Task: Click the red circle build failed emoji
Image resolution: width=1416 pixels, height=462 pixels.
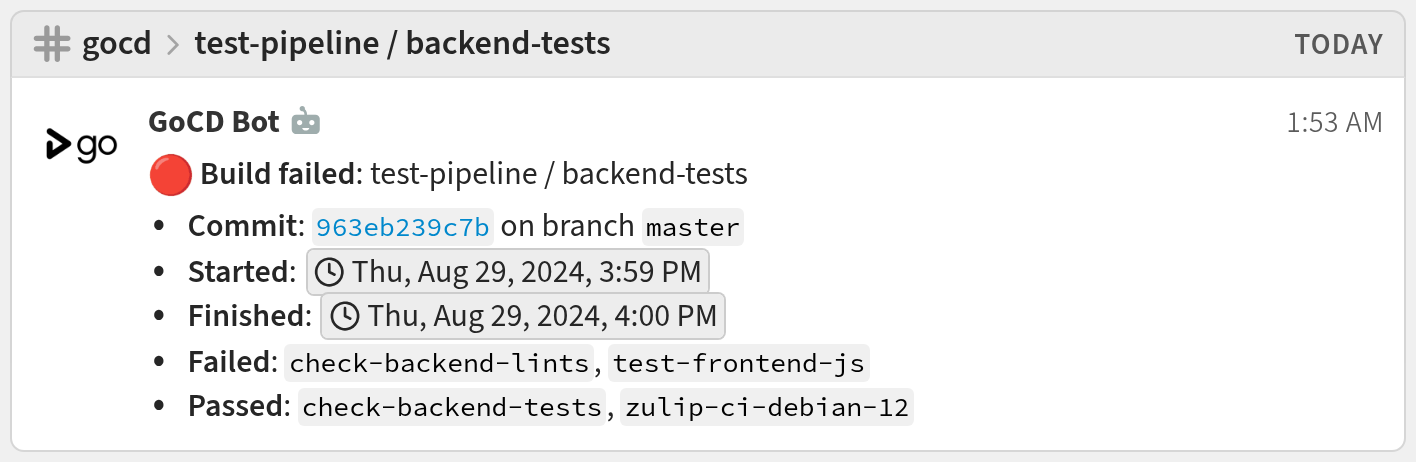Action: (170, 175)
